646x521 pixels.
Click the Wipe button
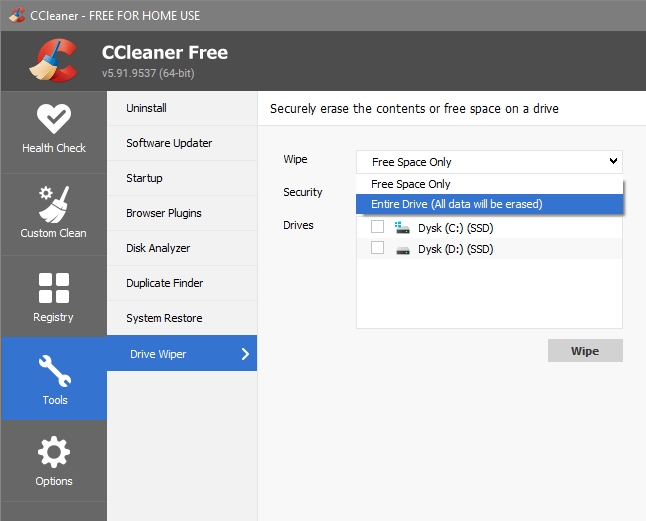585,351
